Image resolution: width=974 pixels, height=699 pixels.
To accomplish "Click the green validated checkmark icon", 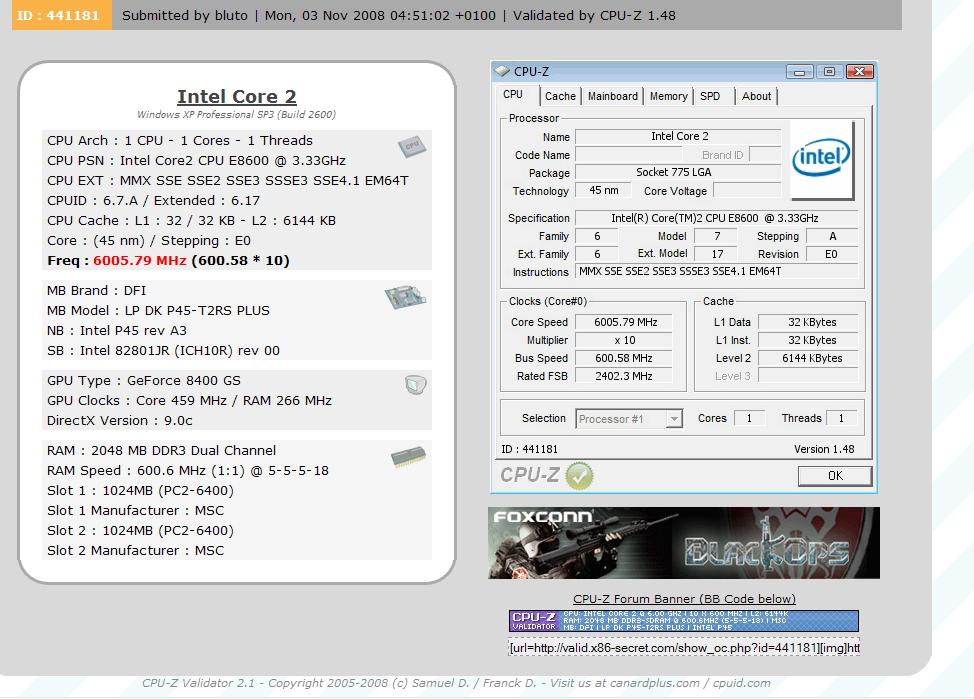I will click(x=580, y=476).
